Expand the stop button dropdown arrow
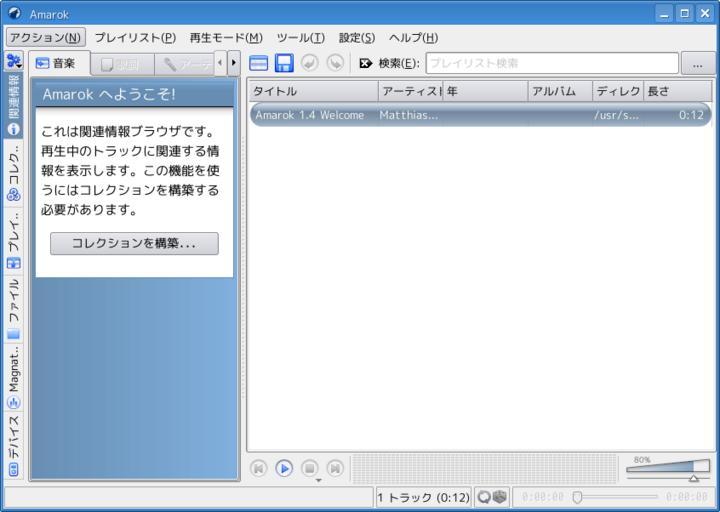This screenshot has width=720, height=512. pyautogui.click(x=318, y=481)
